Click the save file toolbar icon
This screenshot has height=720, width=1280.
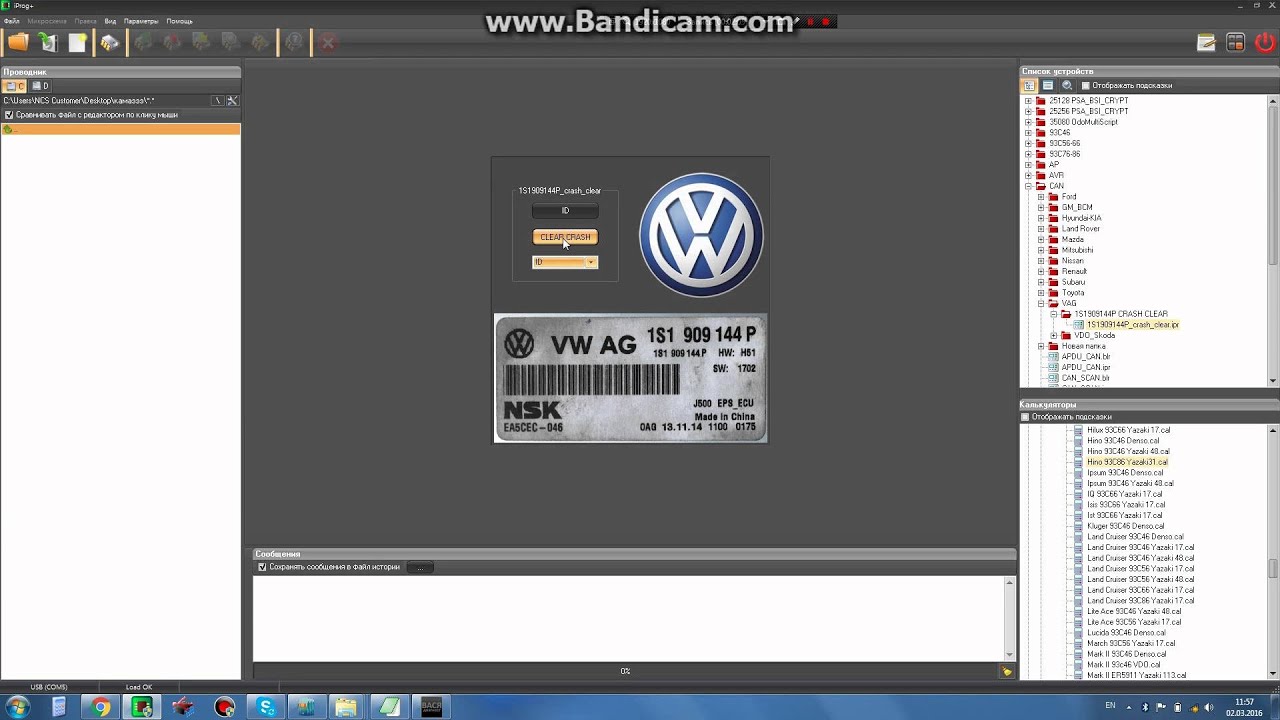point(47,42)
